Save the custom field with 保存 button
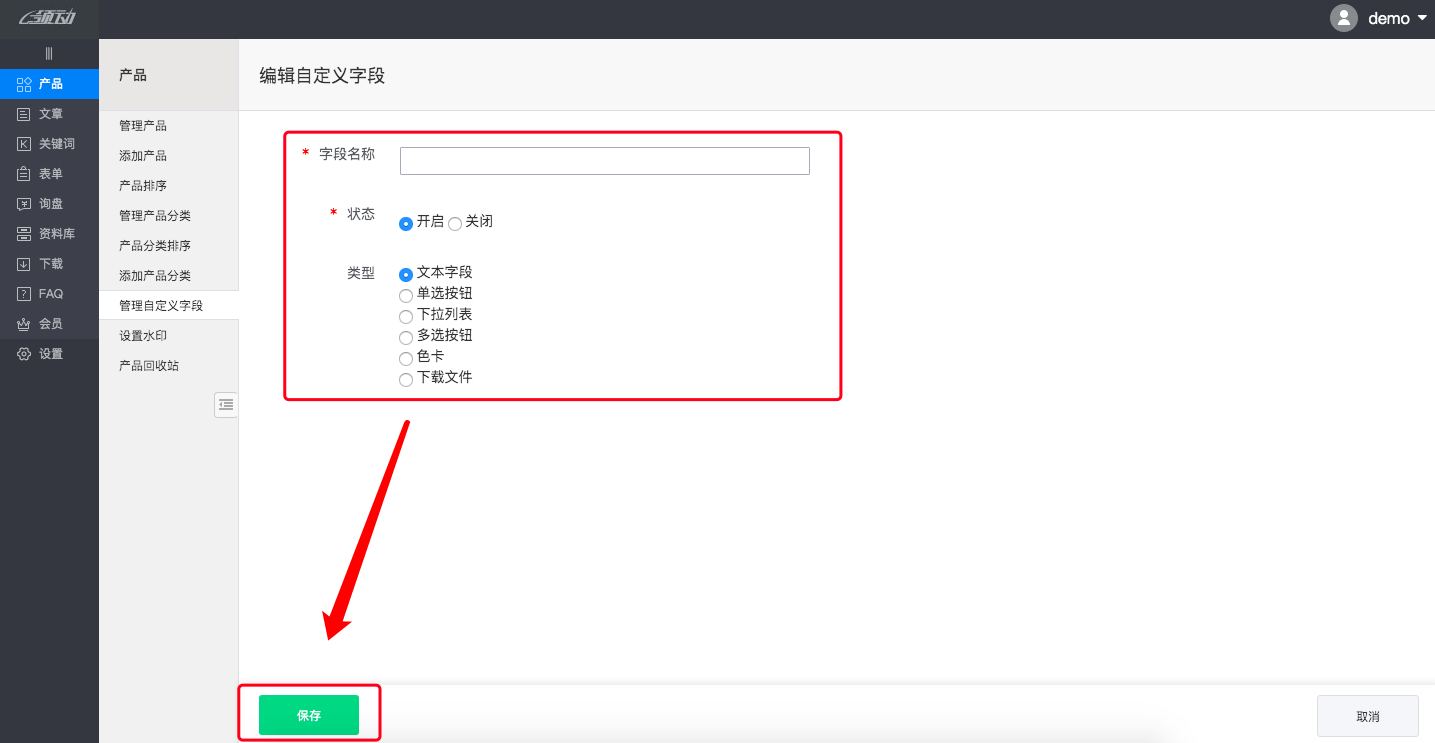 coord(309,714)
